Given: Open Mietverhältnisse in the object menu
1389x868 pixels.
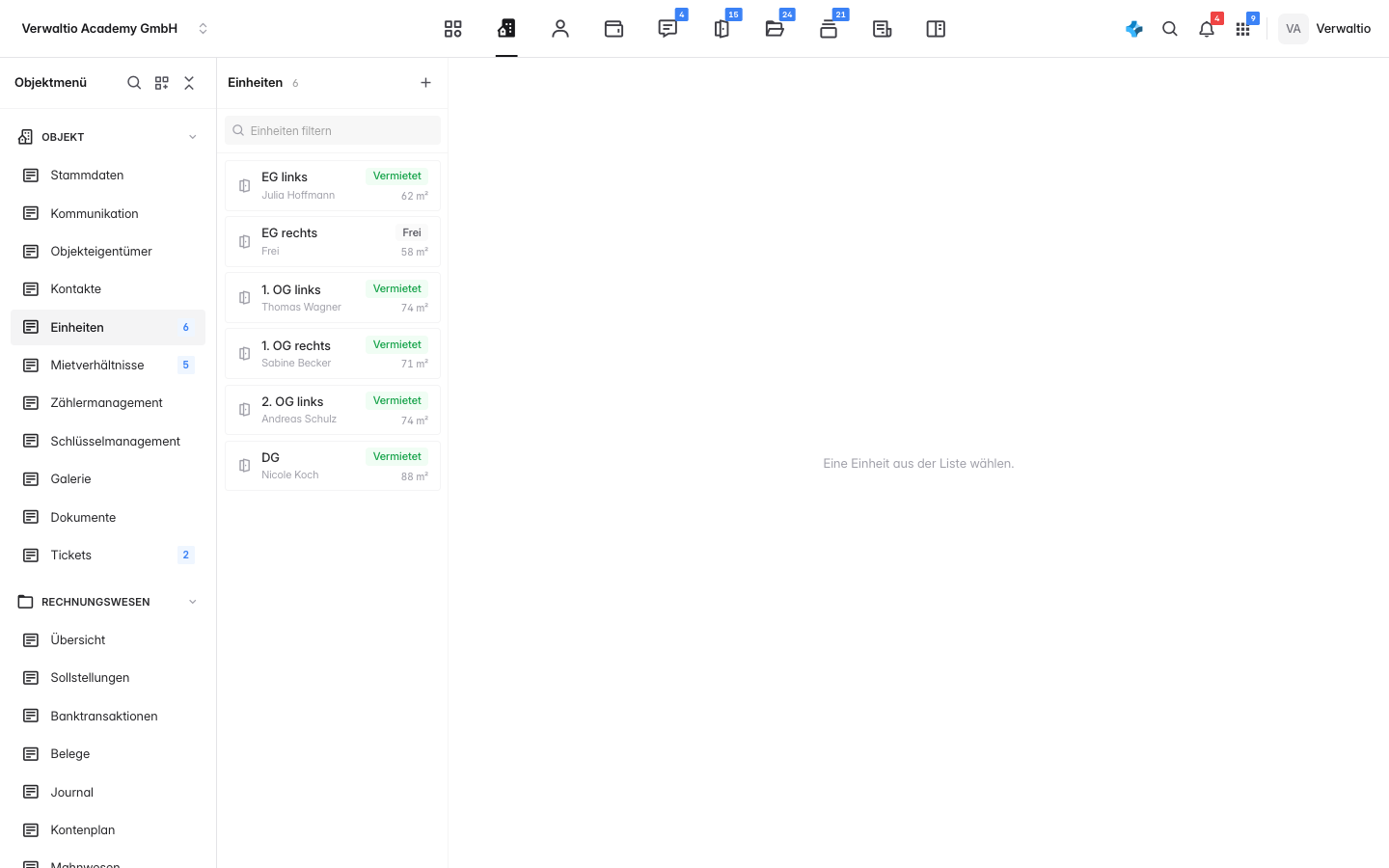Looking at the screenshot, I should click(108, 366).
